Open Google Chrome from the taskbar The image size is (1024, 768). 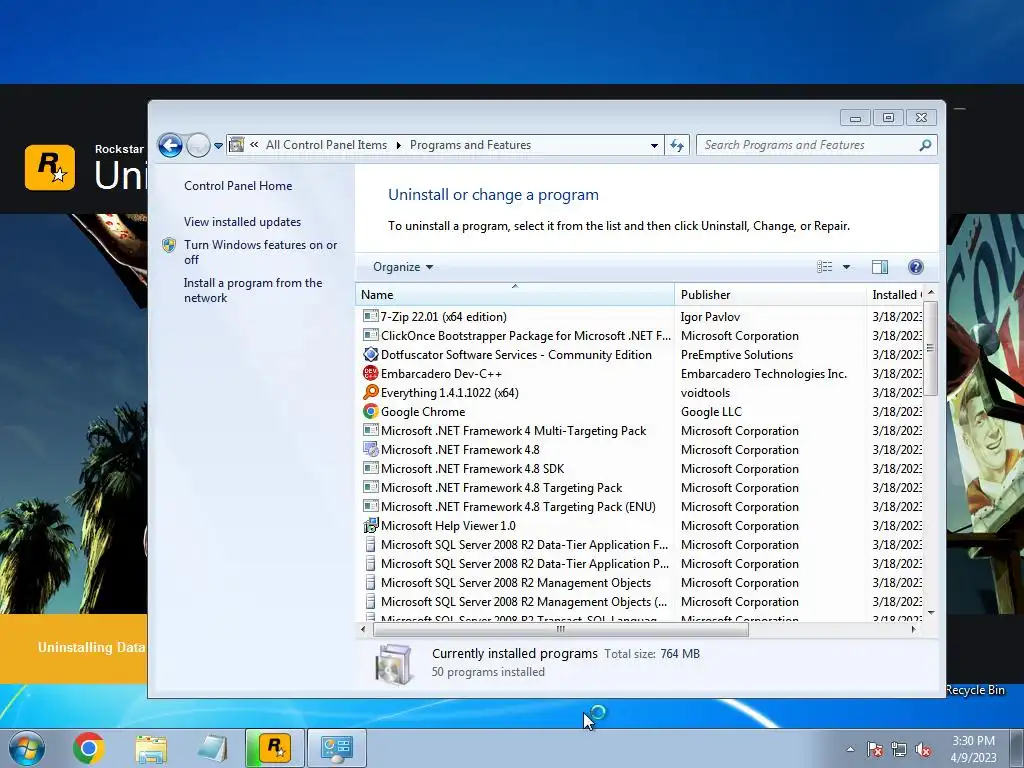coord(88,748)
